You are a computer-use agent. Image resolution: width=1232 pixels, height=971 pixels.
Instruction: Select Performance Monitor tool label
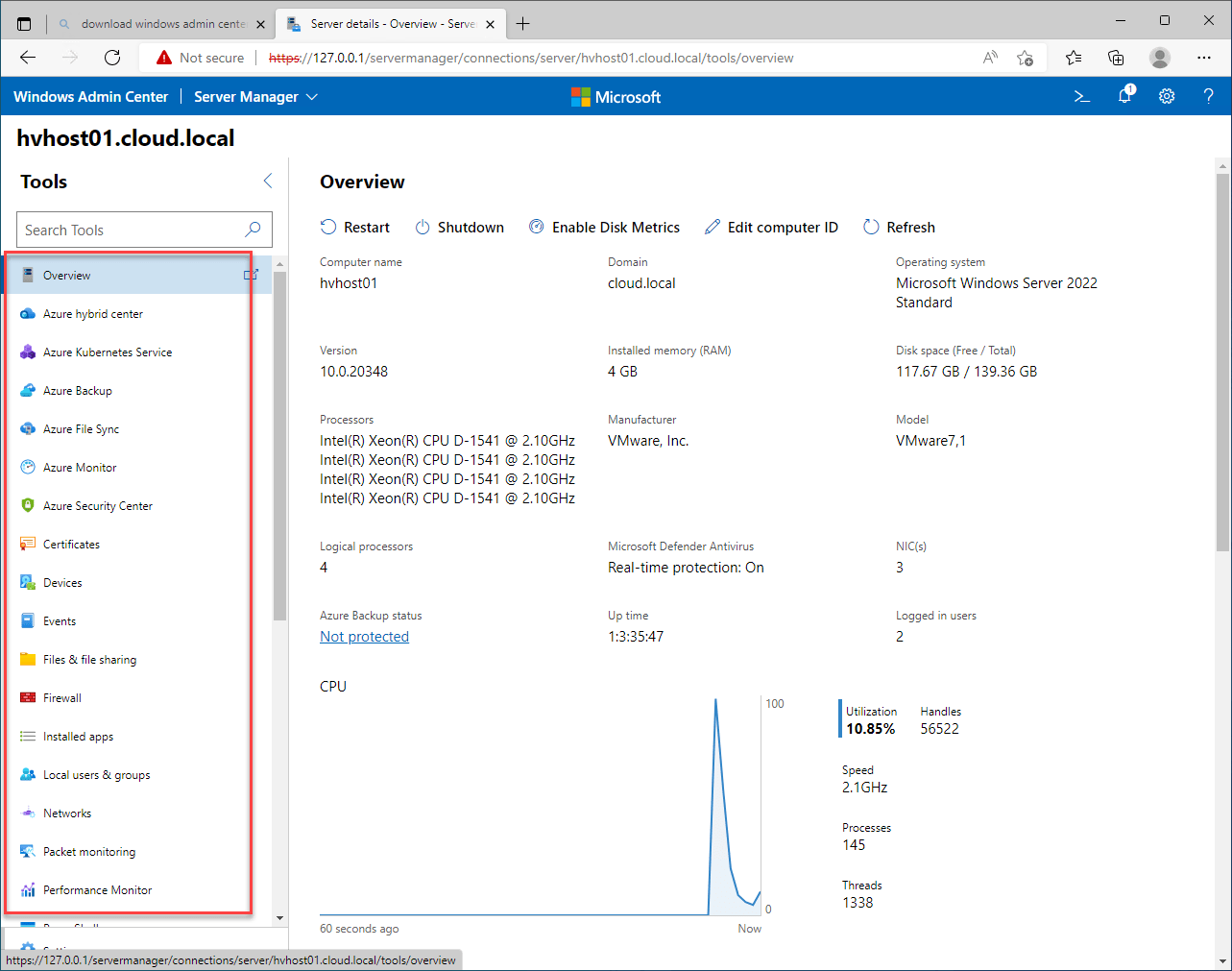coord(98,890)
